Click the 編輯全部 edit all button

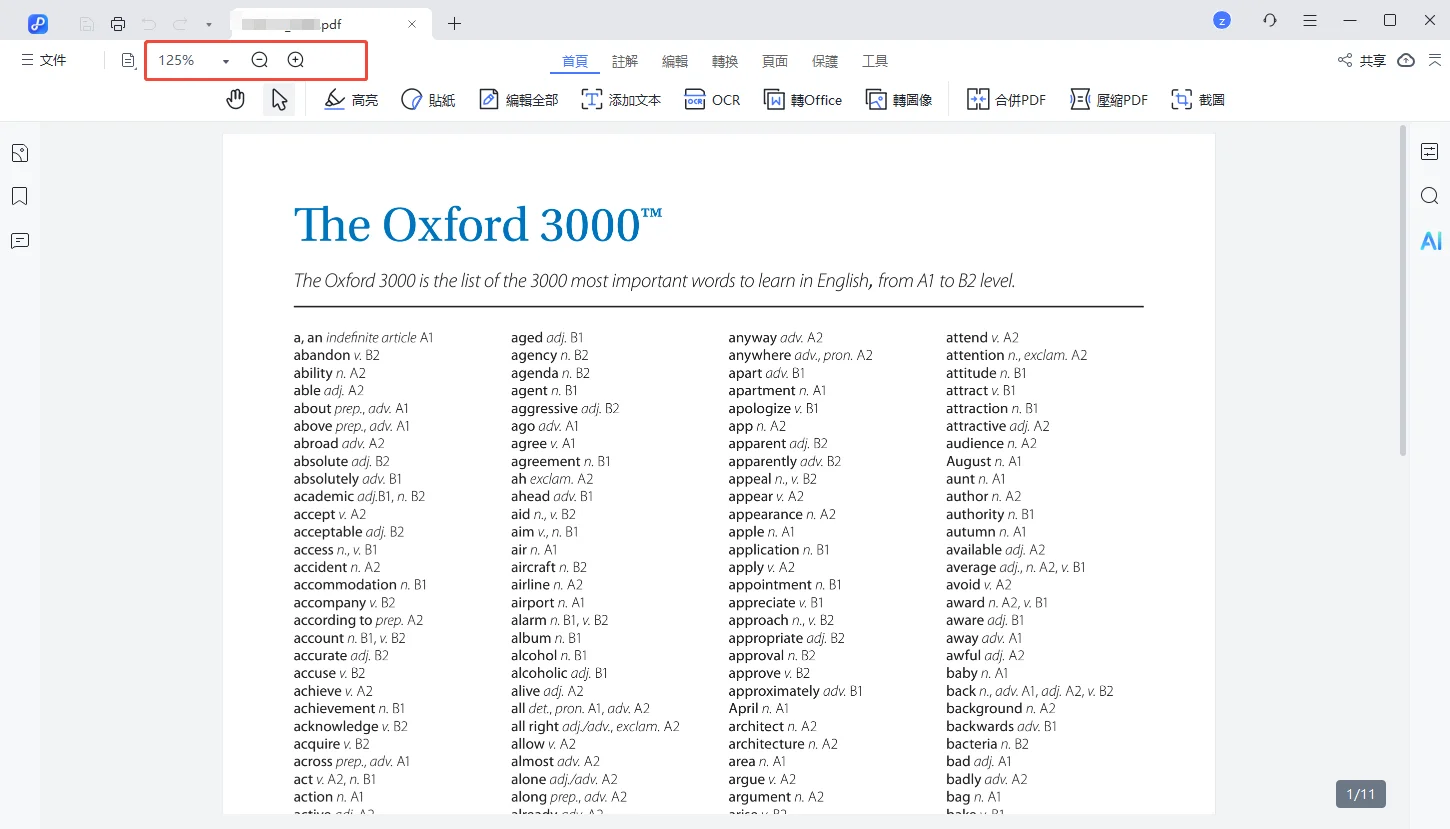pos(518,100)
